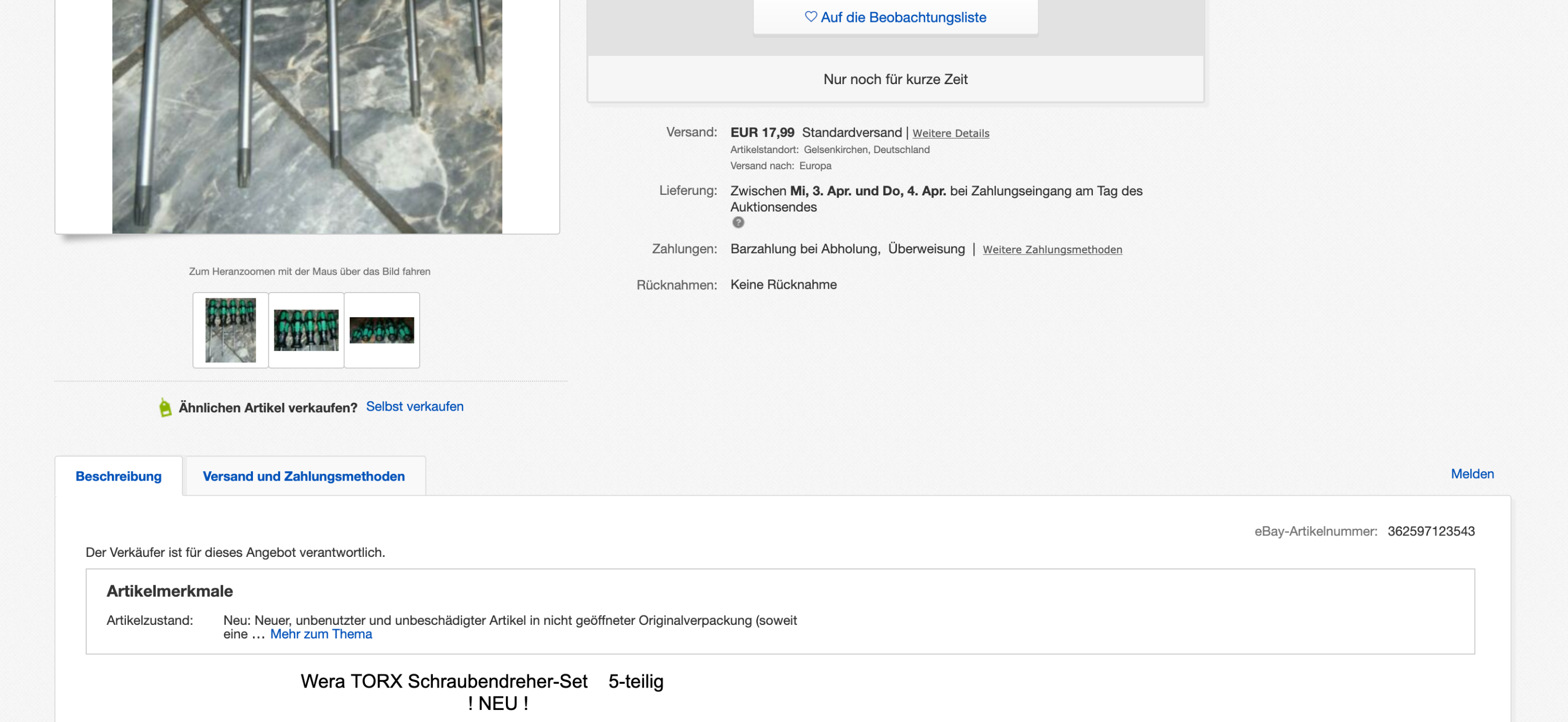Click the delivery info question mark icon
Viewport: 1568px width, 722px height.
pos(737,223)
